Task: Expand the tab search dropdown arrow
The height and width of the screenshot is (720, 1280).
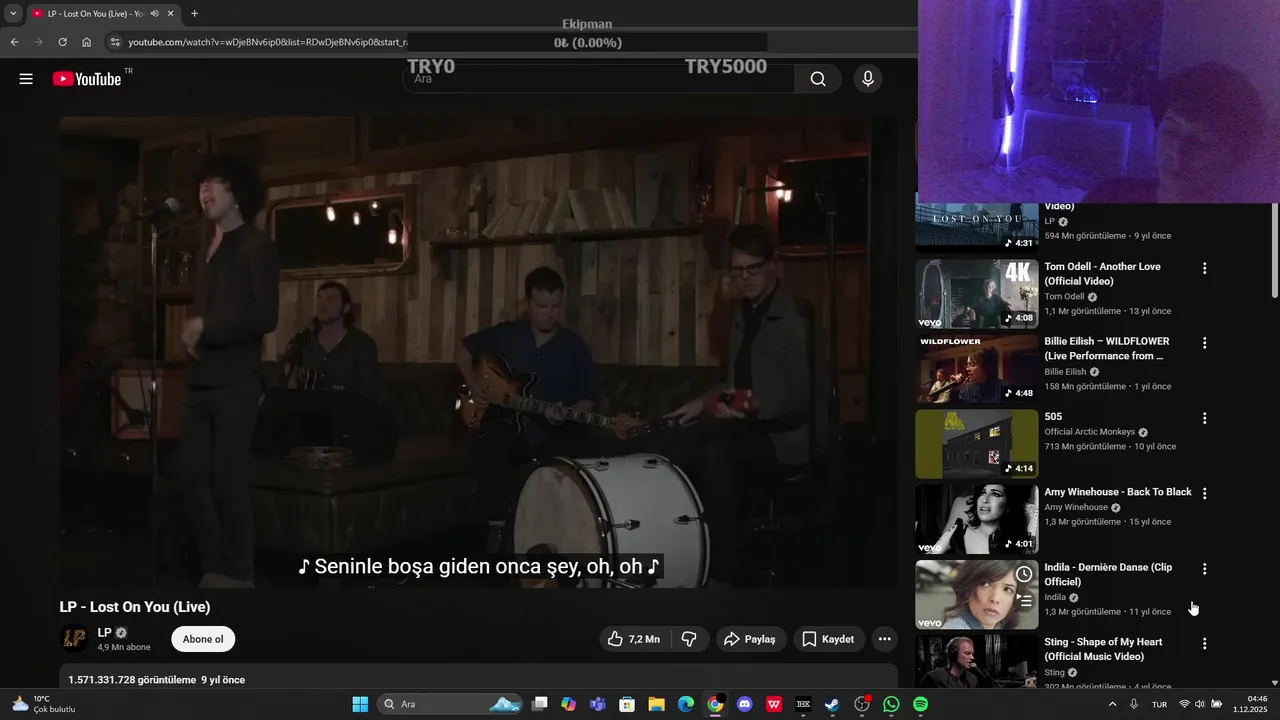Action: [x=13, y=14]
